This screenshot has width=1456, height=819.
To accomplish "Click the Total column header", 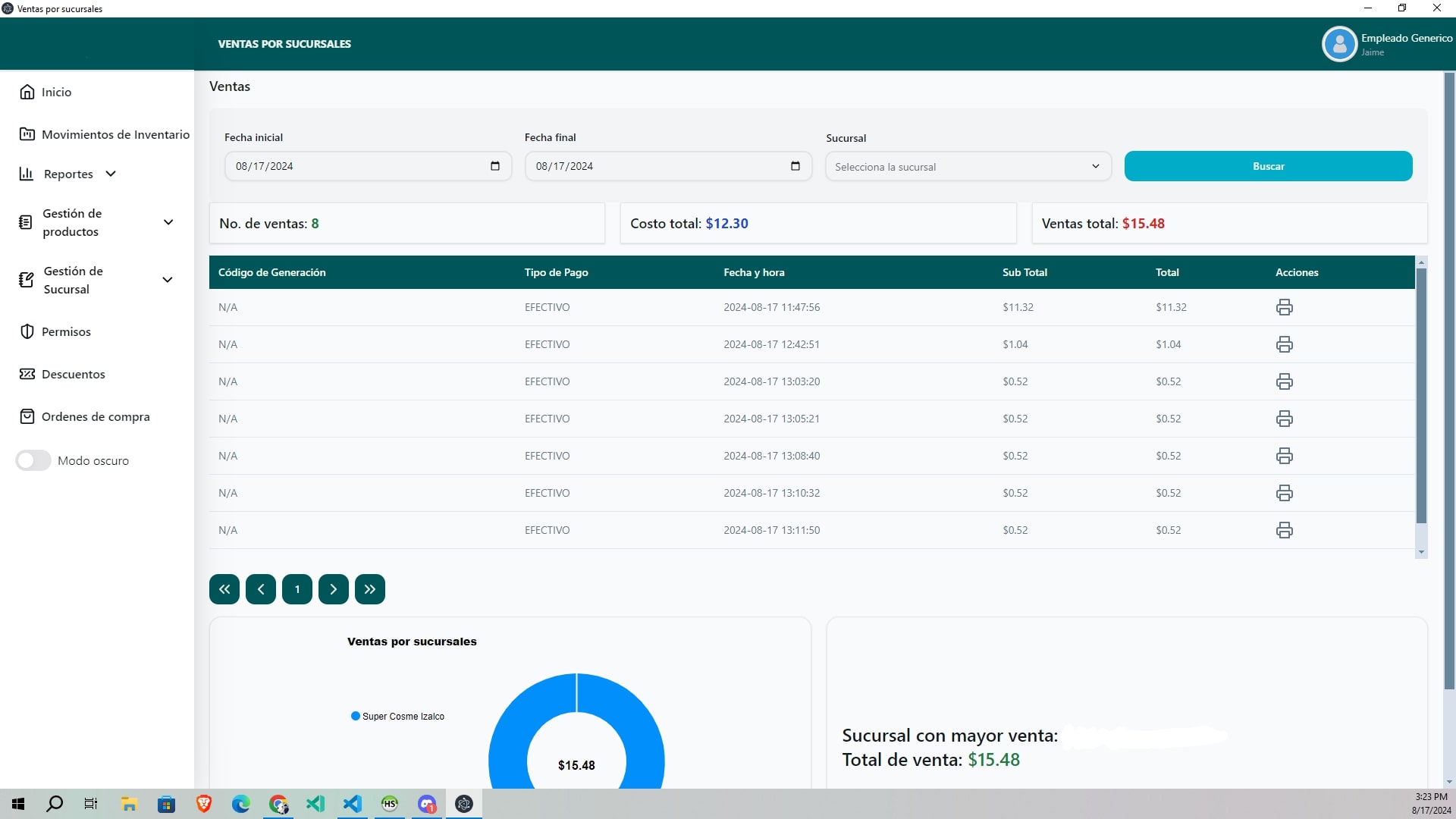I will [x=1167, y=272].
